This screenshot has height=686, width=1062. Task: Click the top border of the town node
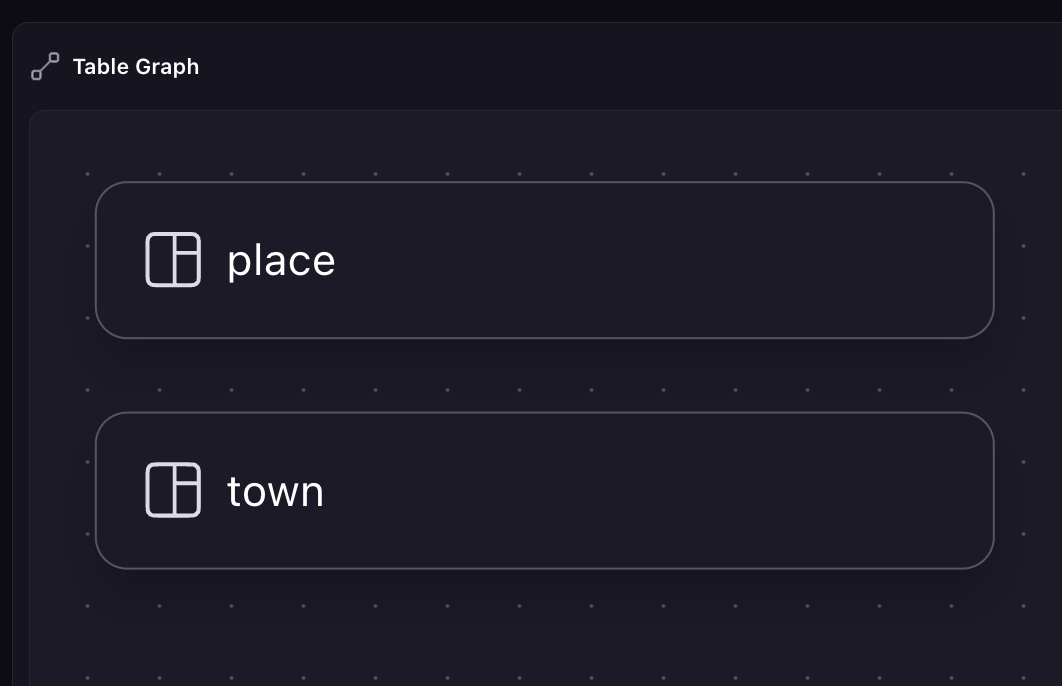click(x=544, y=413)
